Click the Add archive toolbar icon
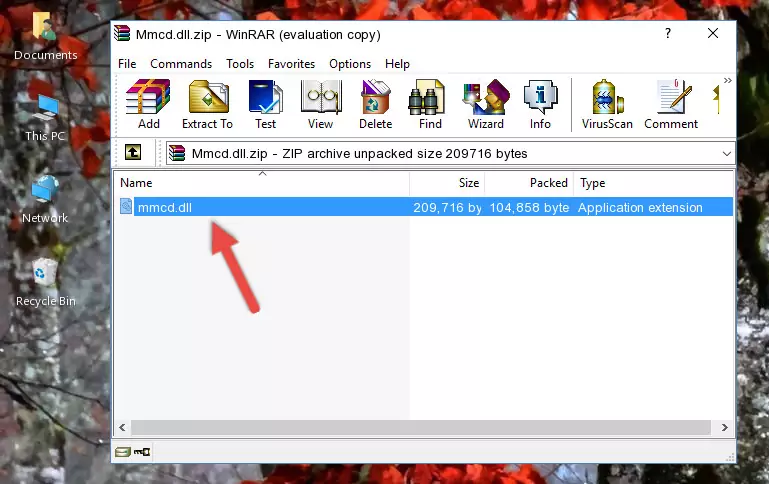The image size is (769, 484). click(148, 104)
